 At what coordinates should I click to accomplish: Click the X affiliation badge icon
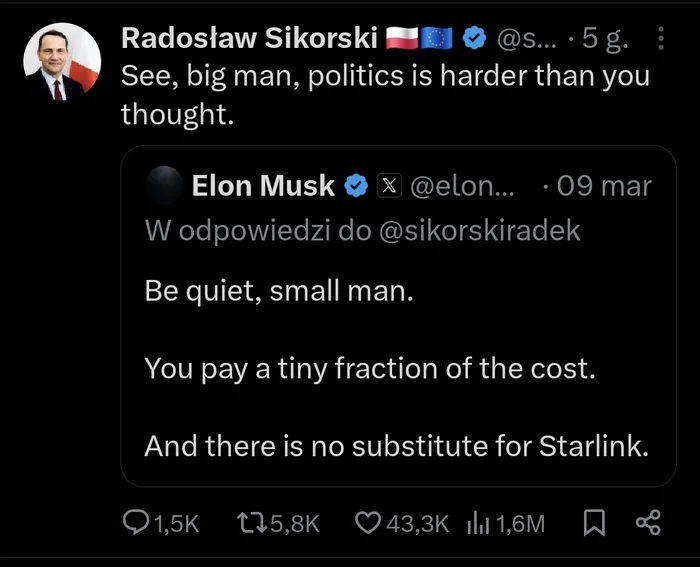[x=389, y=186]
